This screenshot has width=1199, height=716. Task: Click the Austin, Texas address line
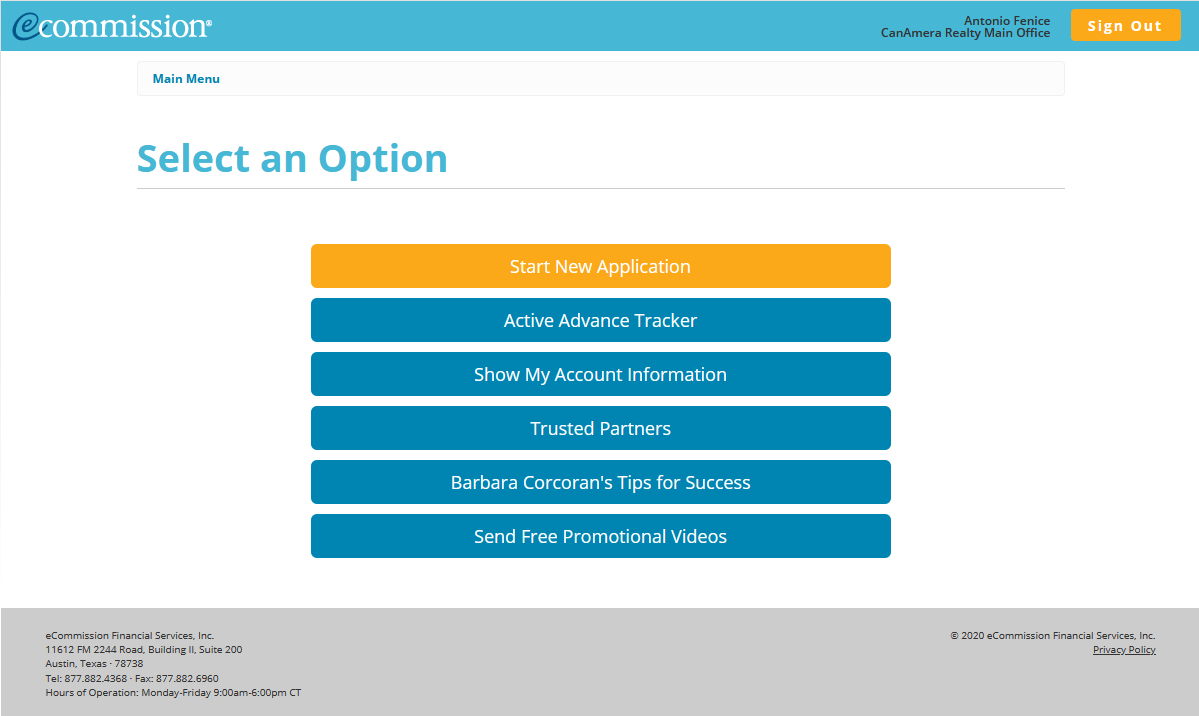click(94, 663)
